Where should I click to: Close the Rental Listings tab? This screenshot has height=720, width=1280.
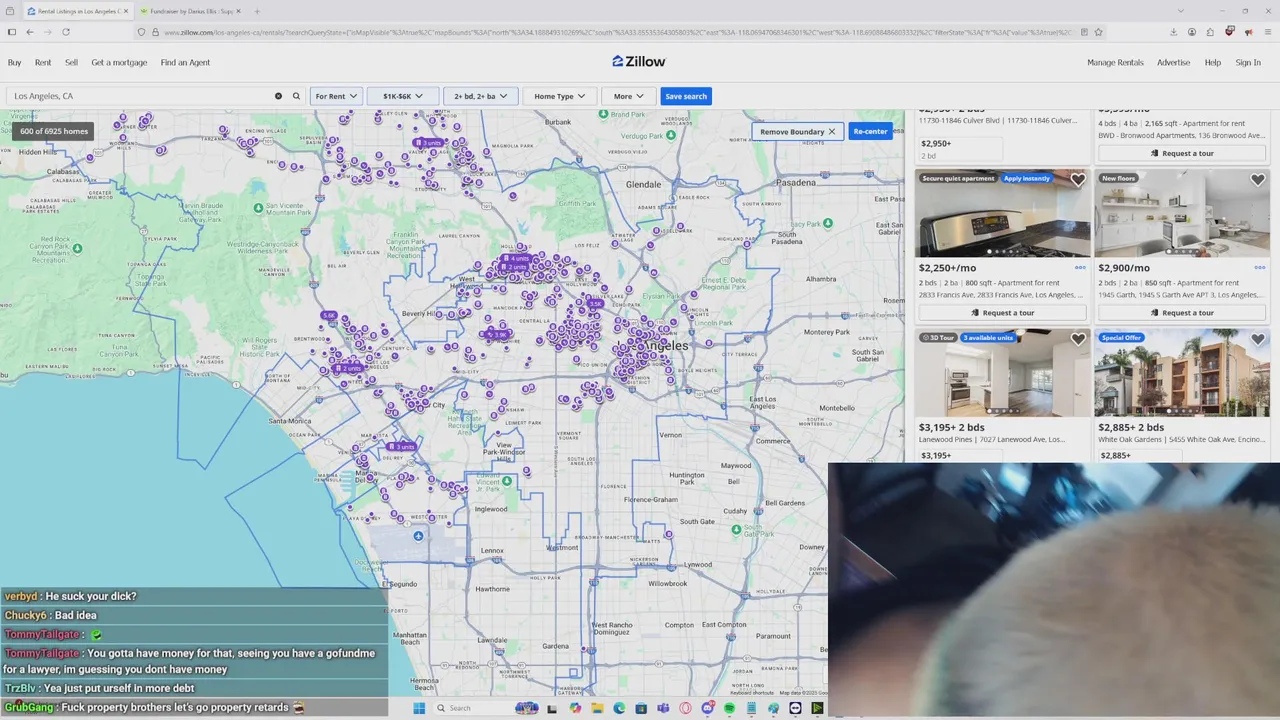coord(125,11)
